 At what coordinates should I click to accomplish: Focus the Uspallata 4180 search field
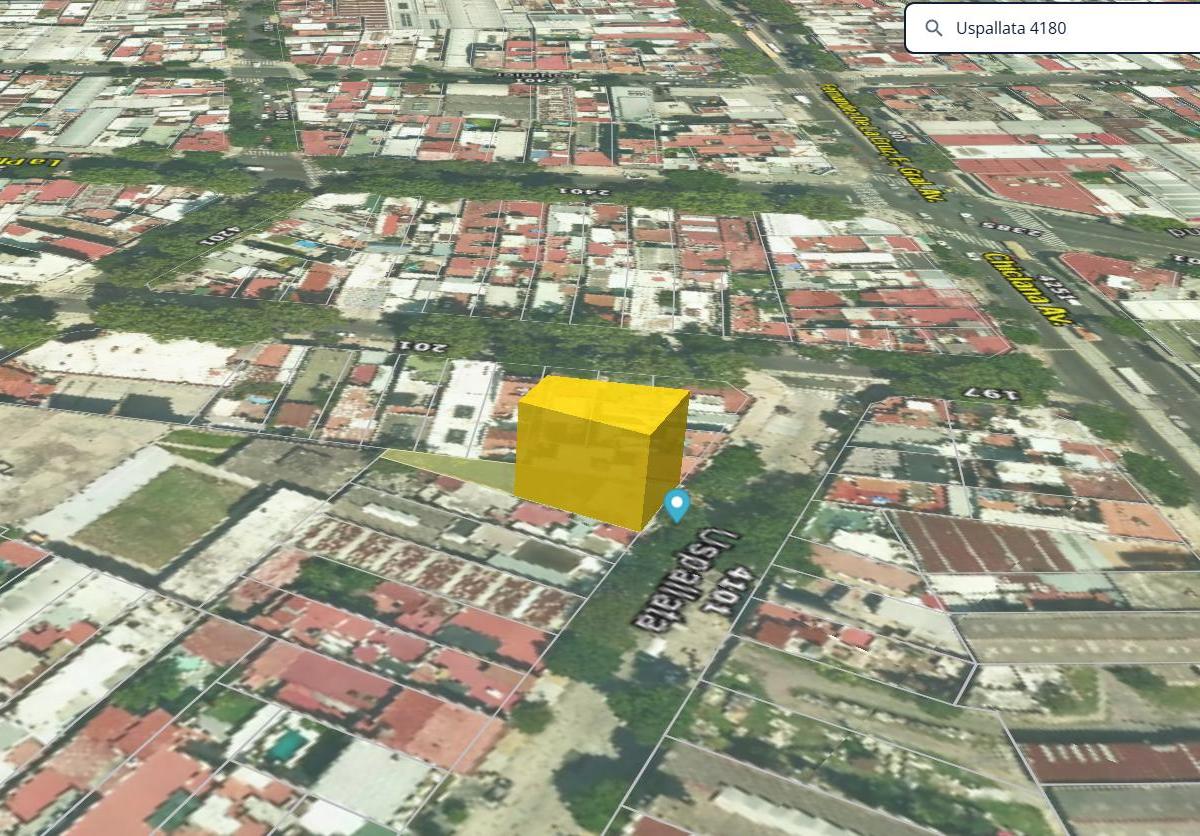pyautogui.click(x=1054, y=28)
